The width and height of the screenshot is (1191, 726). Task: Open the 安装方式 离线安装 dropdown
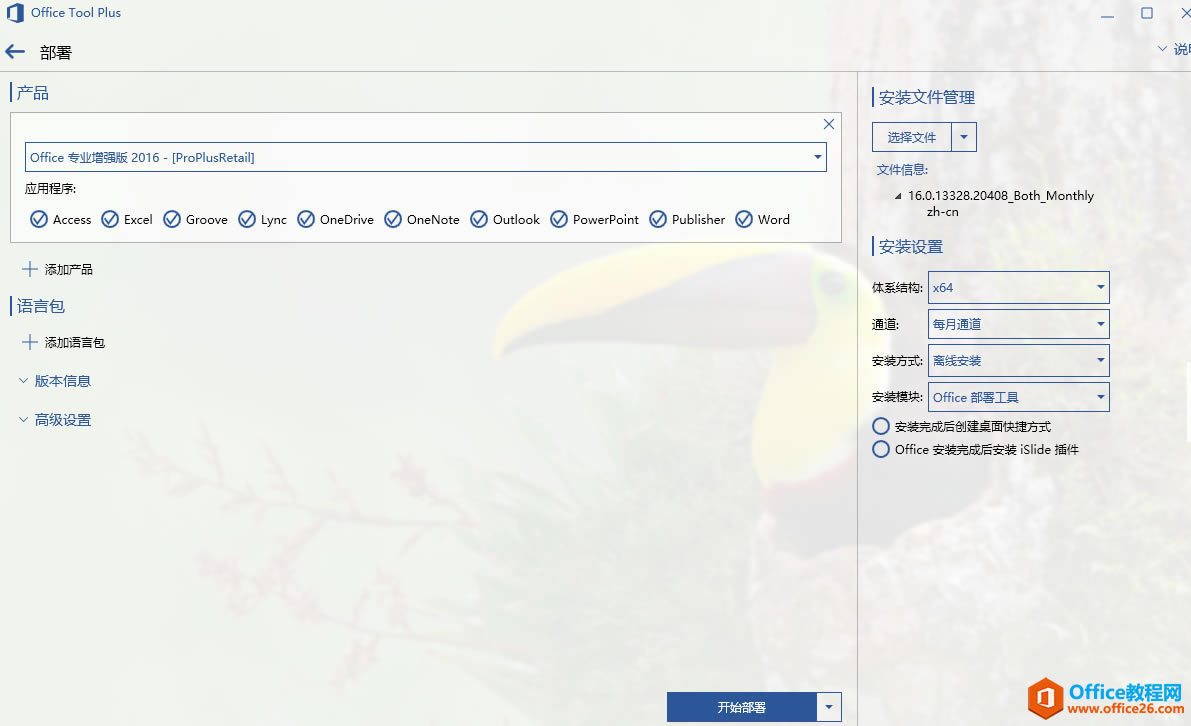coord(1019,360)
